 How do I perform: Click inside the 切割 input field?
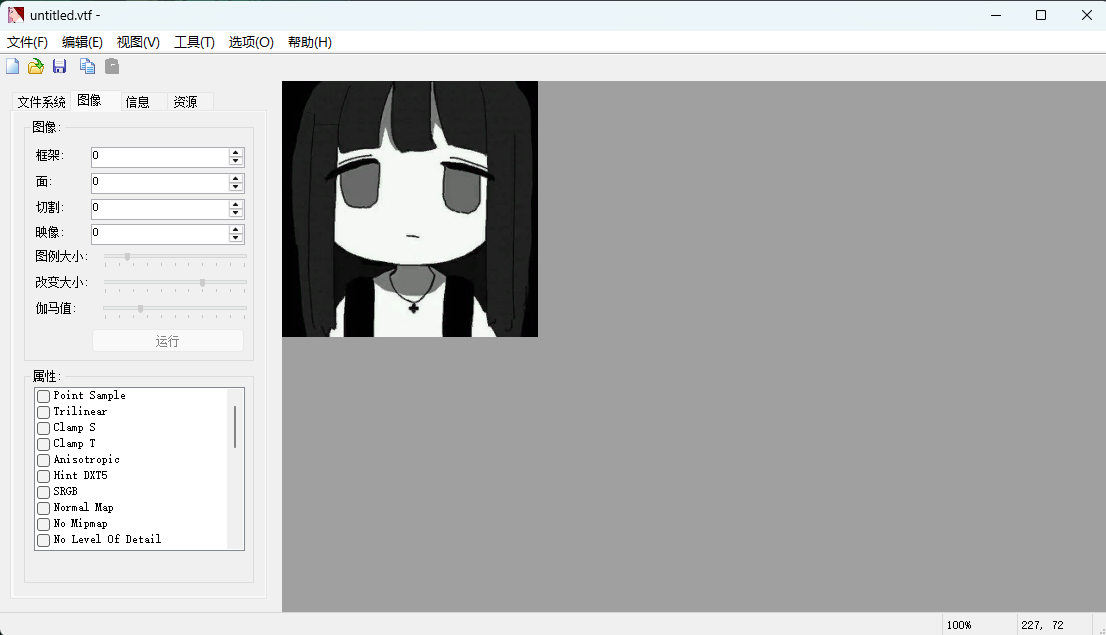(160, 208)
